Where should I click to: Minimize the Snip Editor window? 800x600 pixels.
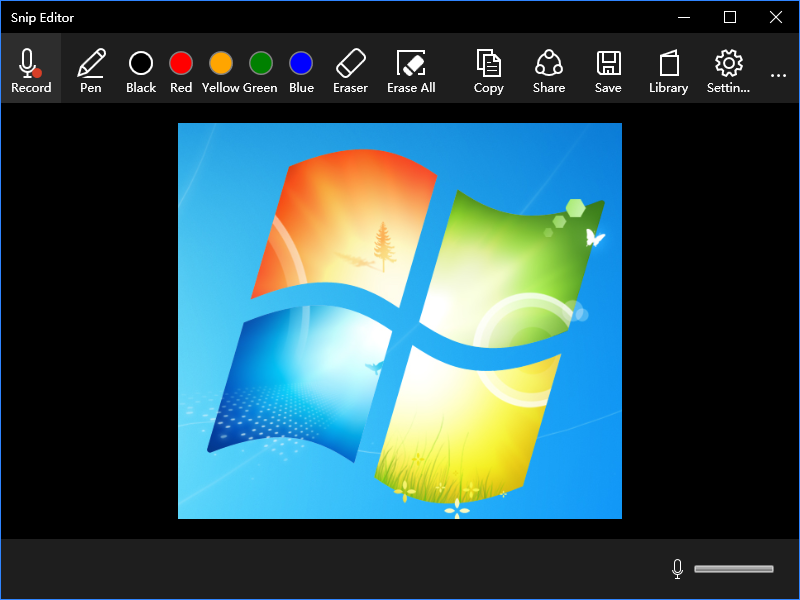coord(684,17)
